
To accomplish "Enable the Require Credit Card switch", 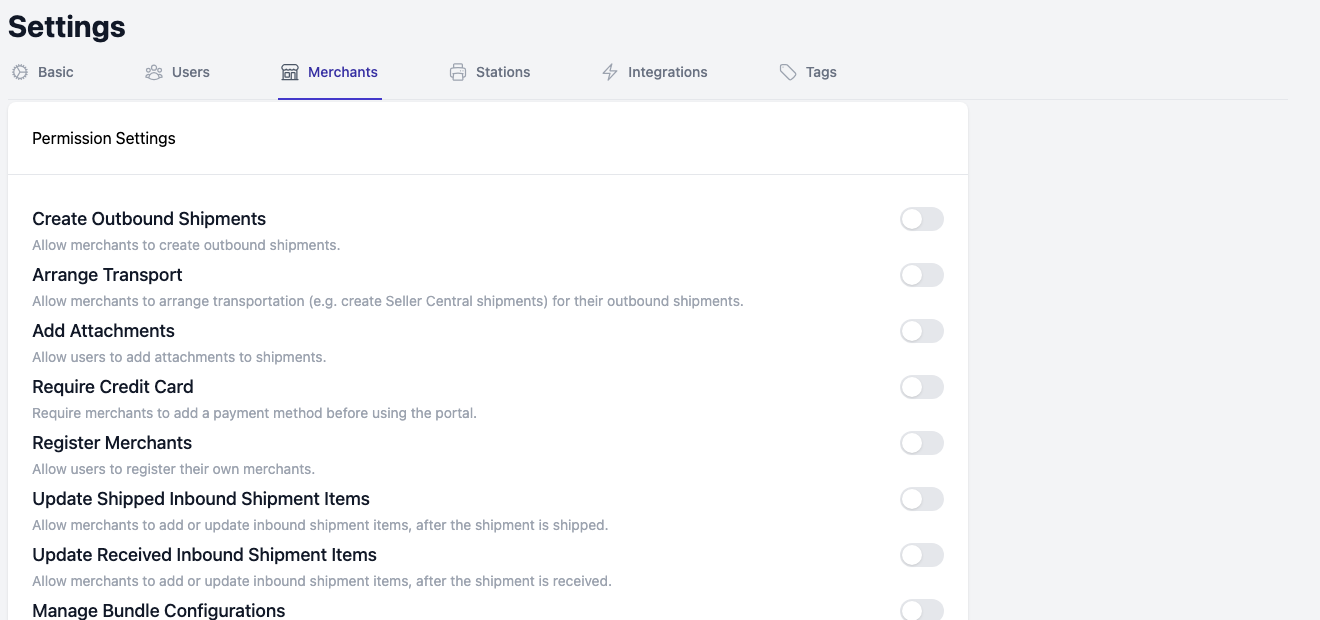I will tap(922, 387).
